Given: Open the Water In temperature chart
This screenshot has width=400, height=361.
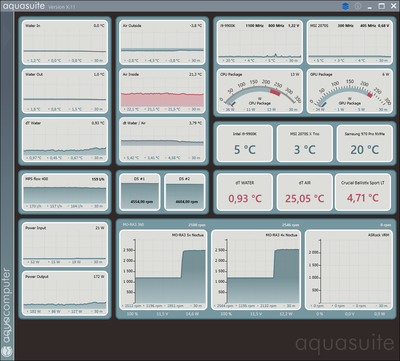Looking at the screenshot, I should pyautogui.click(x=65, y=42).
